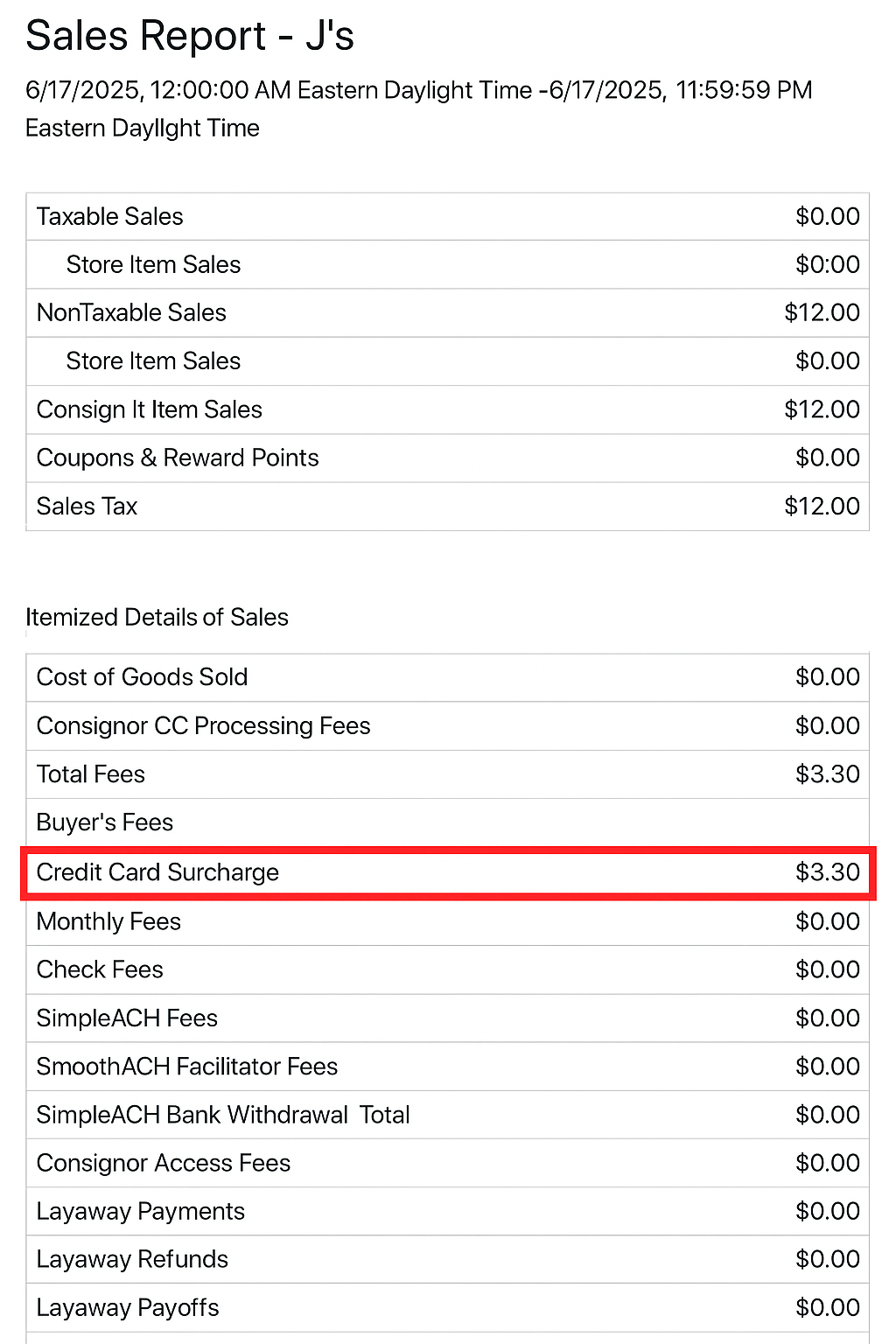Image resolution: width=896 pixels, height=1344 pixels.
Task: Click the Sales Report - J's heading
Action: pos(190,37)
